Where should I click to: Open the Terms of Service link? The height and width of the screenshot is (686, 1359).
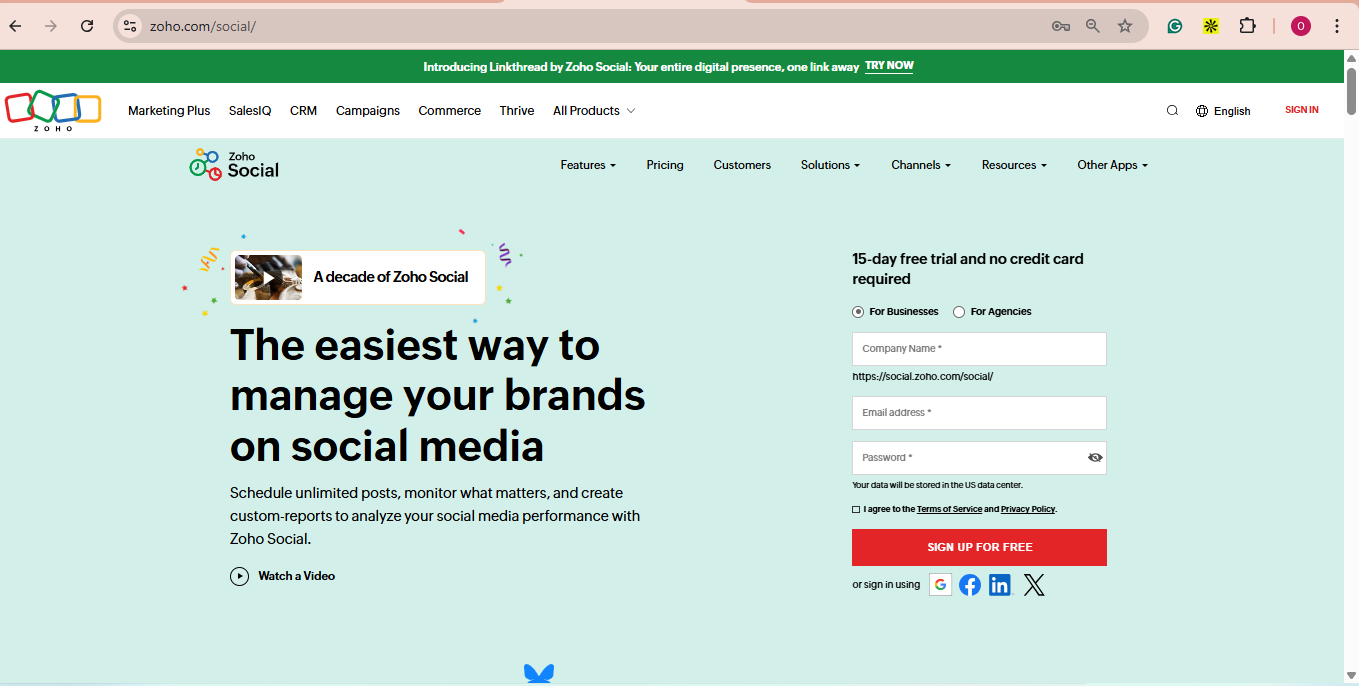pos(949,509)
